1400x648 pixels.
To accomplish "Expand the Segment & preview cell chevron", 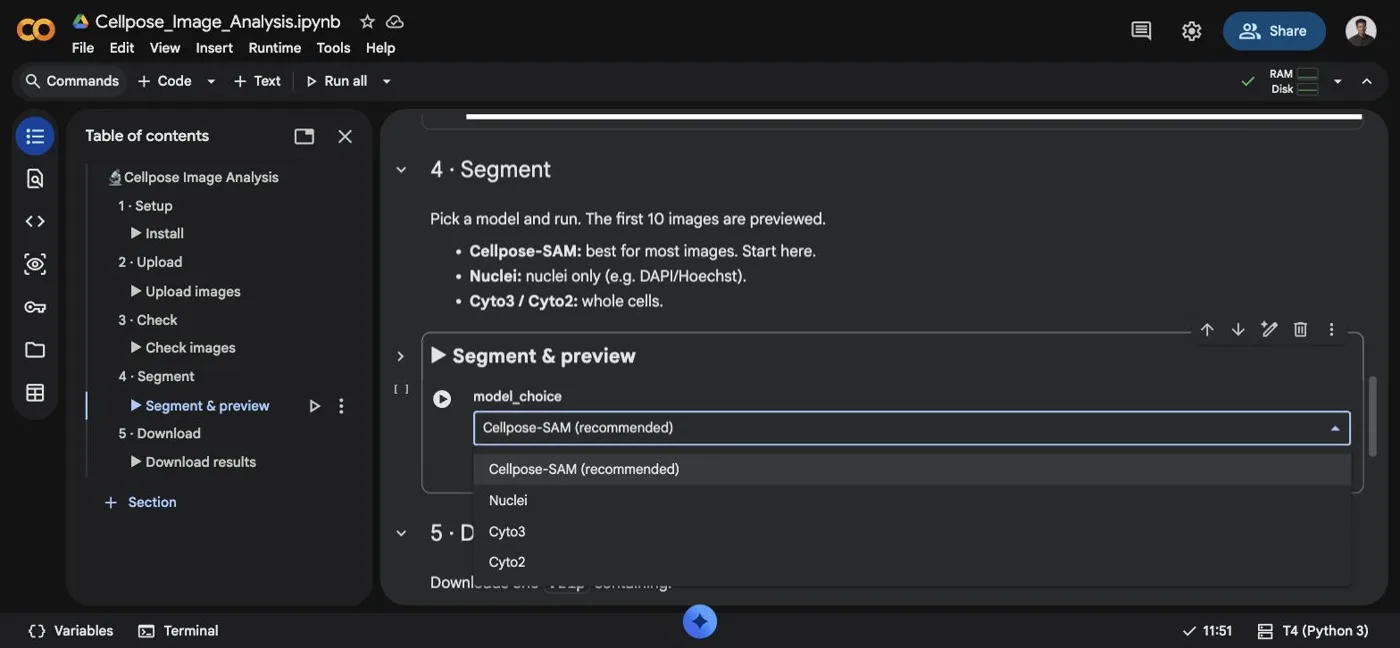I will pos(401,357).
